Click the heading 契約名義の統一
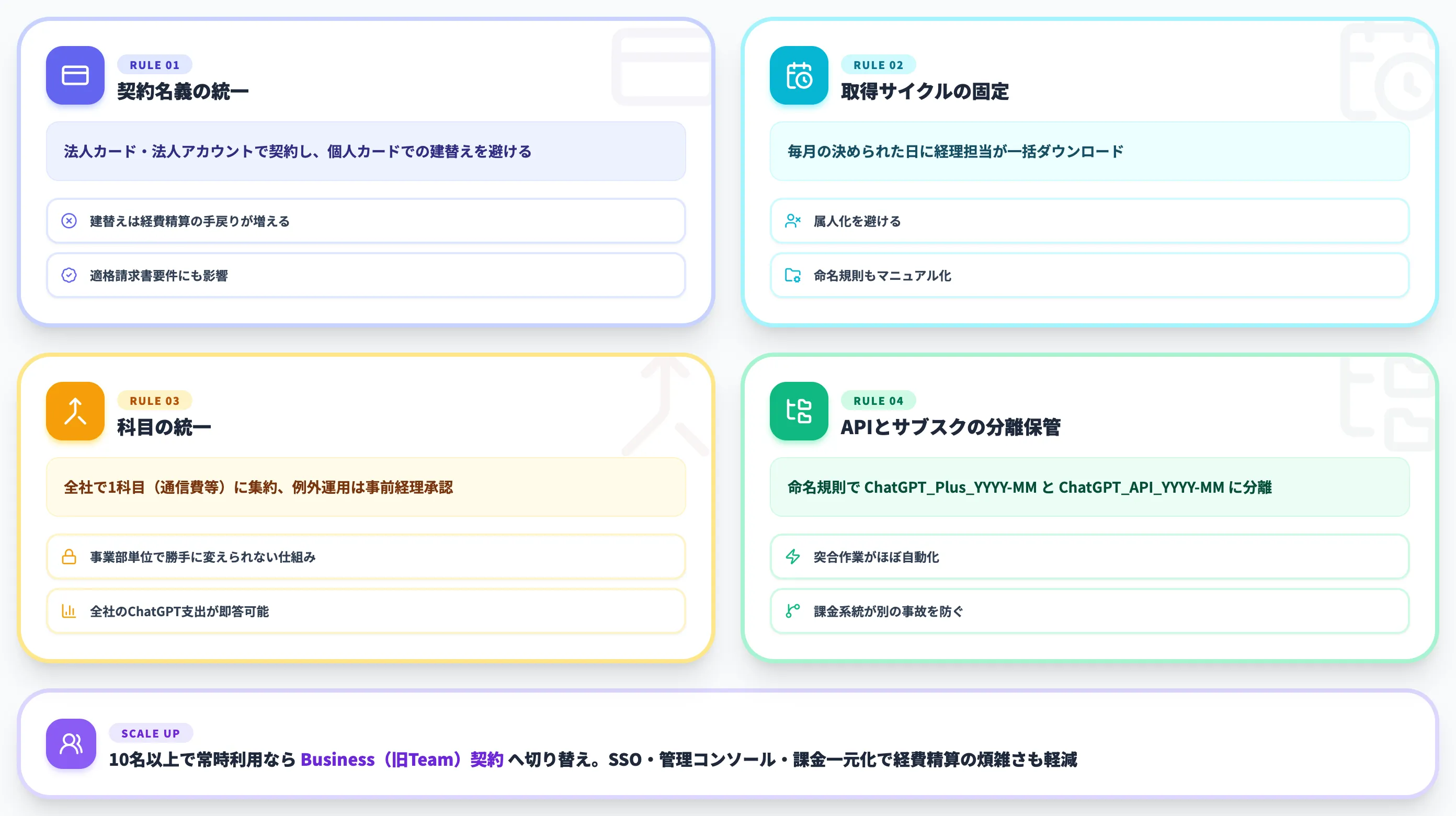This screenshot has width=1456, height=816. tap(183, 92)
